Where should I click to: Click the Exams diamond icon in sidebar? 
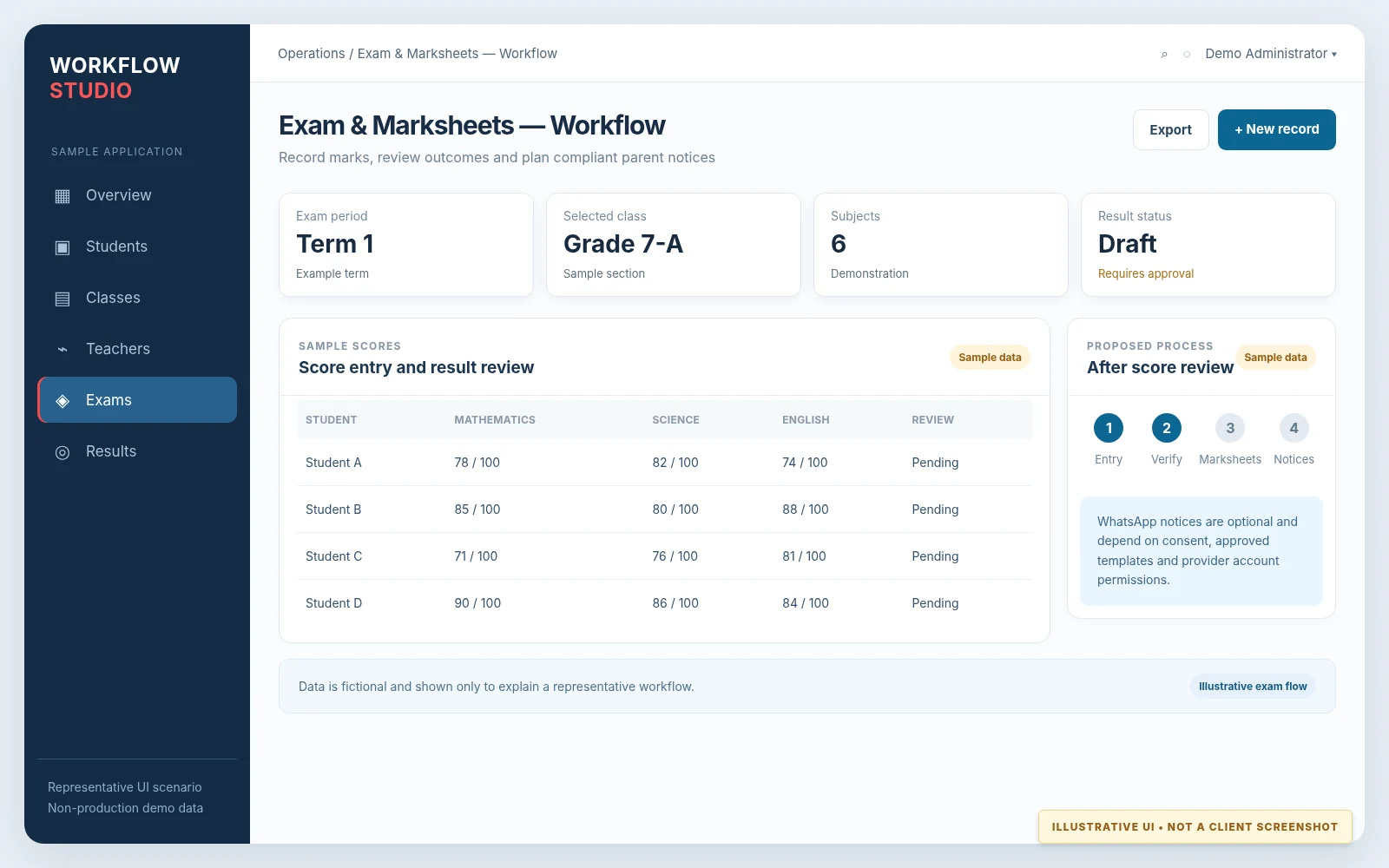point(63,401)
